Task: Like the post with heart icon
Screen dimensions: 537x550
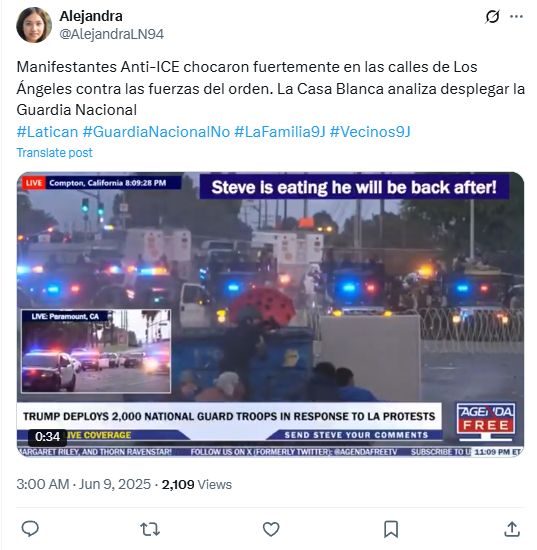Action: [x=271, y=529]
